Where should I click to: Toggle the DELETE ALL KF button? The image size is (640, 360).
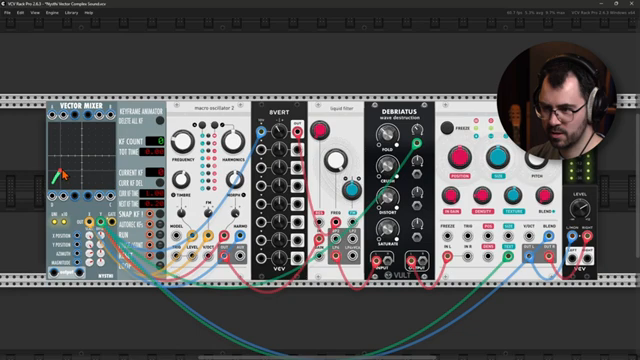pyautogui.click(x=160, y=121)
